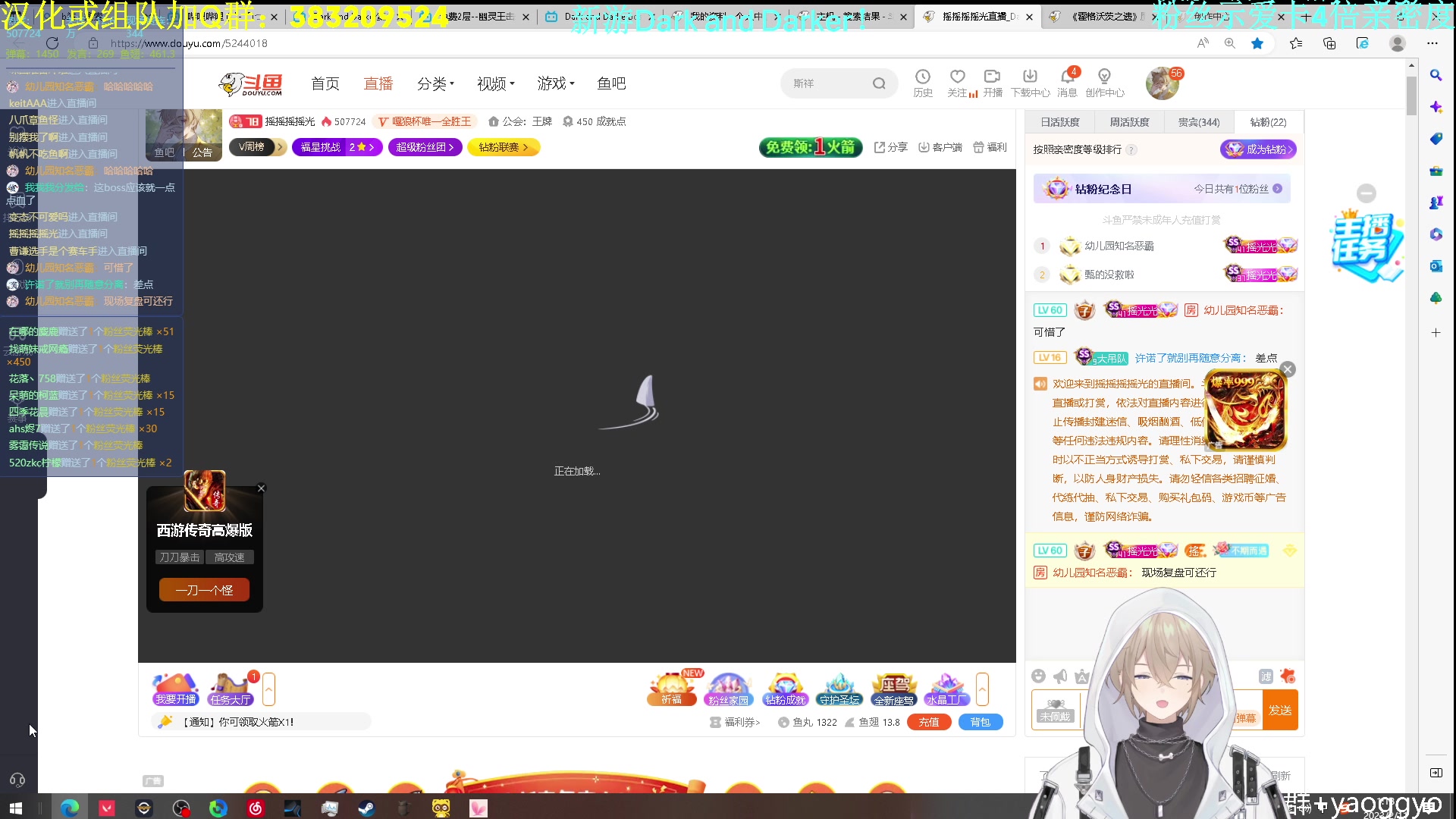The width and height of the screenshot is (1456, 819).
Task: Click the browser favorites star icon
Action: [x=1257, y=43]
